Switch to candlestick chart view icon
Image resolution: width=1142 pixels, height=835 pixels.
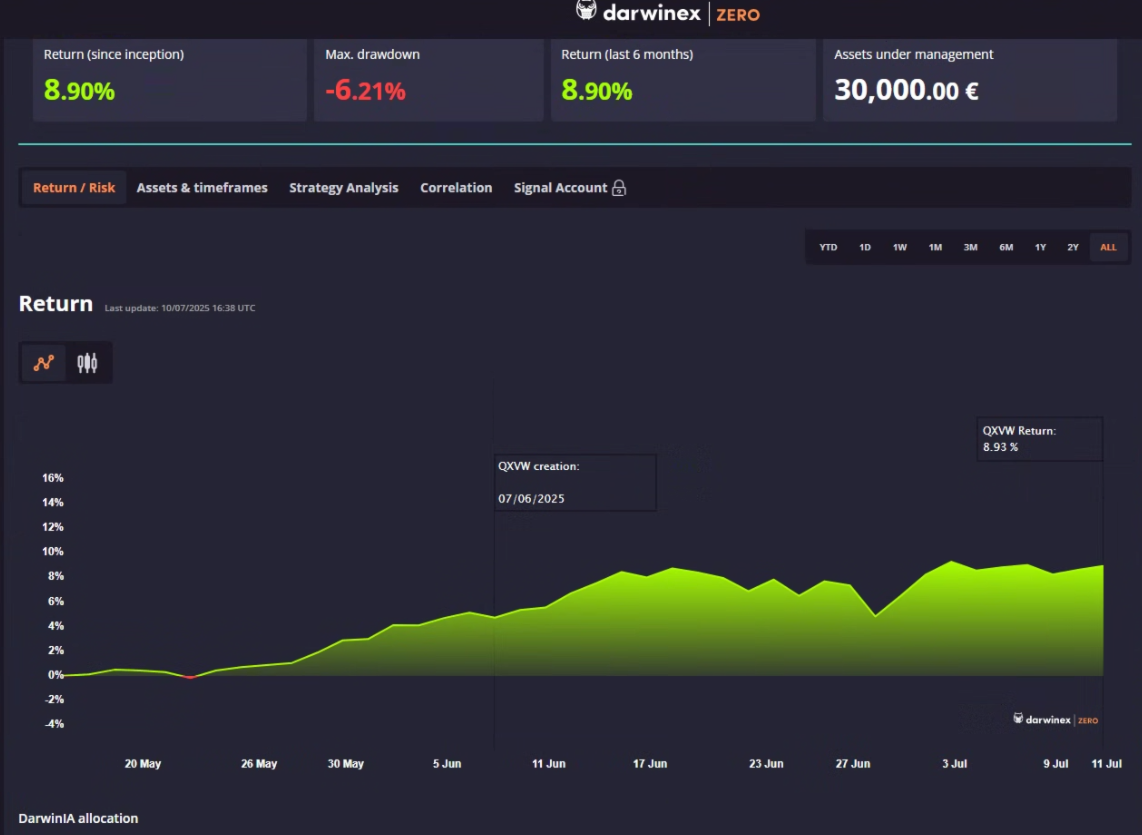(87, 362)
